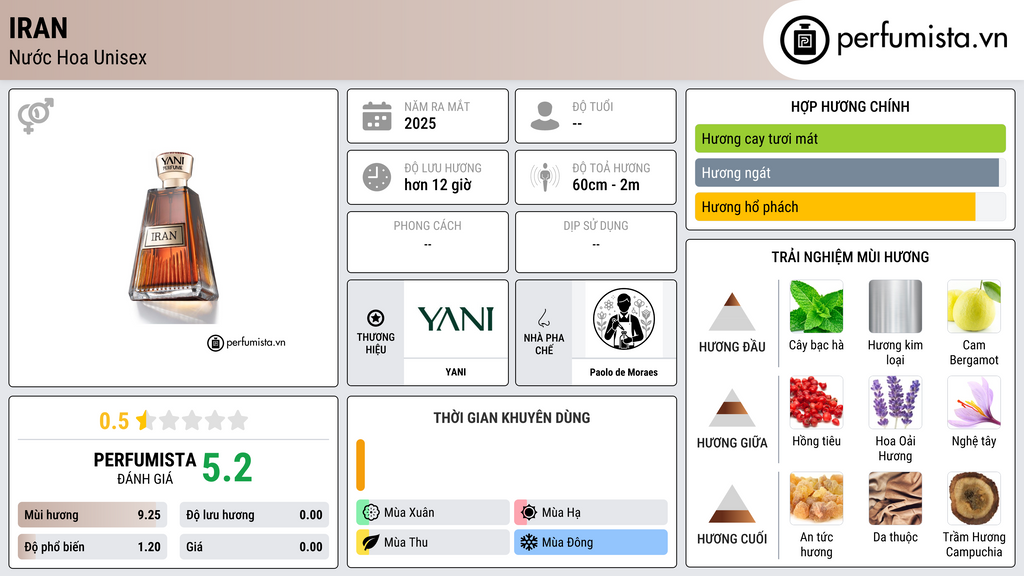Click the Hương cuối pyramid icon
Screen dimensions: 1024x576
[x=732, y=504]
